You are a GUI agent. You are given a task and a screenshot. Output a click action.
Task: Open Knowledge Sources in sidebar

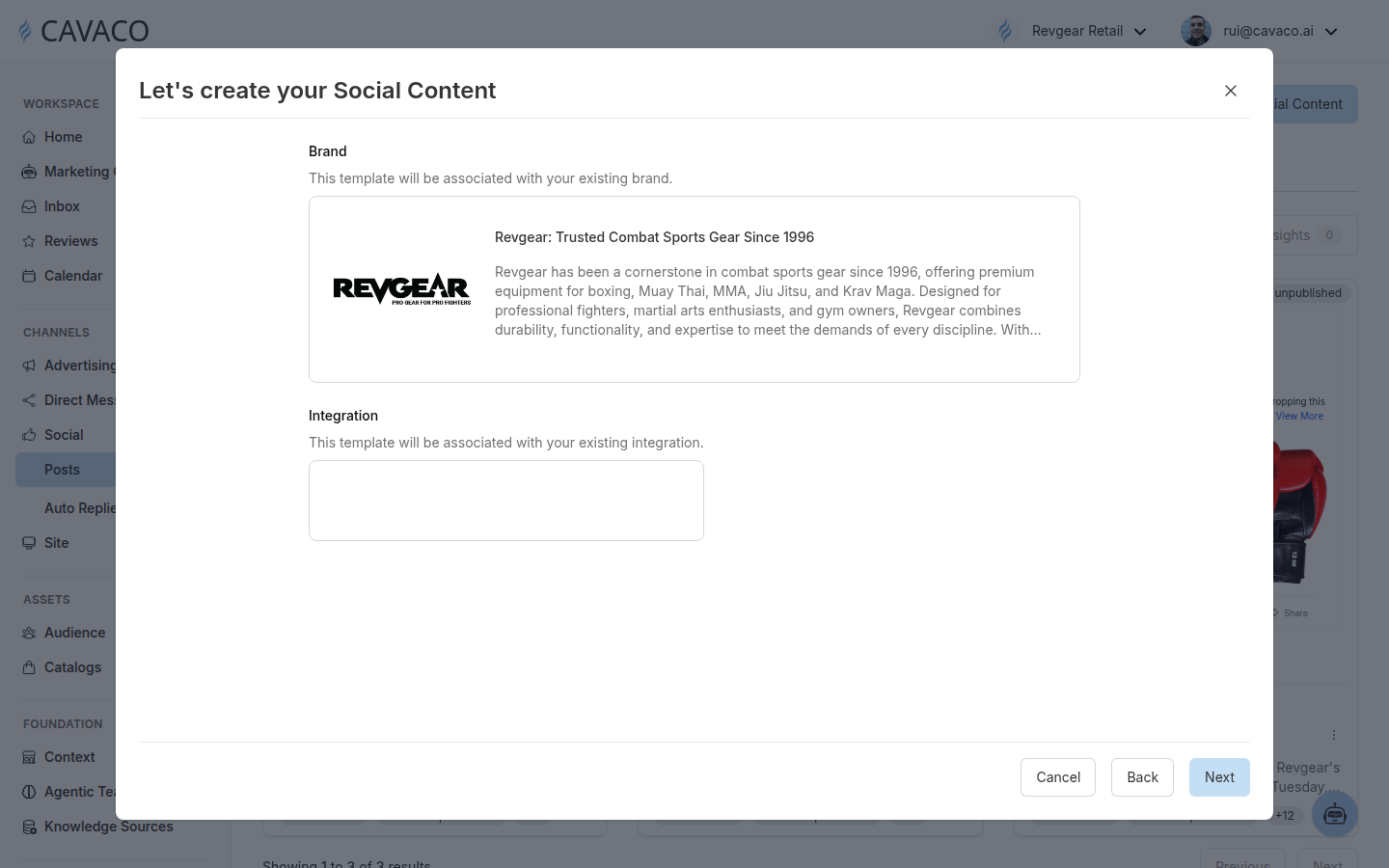108,827
